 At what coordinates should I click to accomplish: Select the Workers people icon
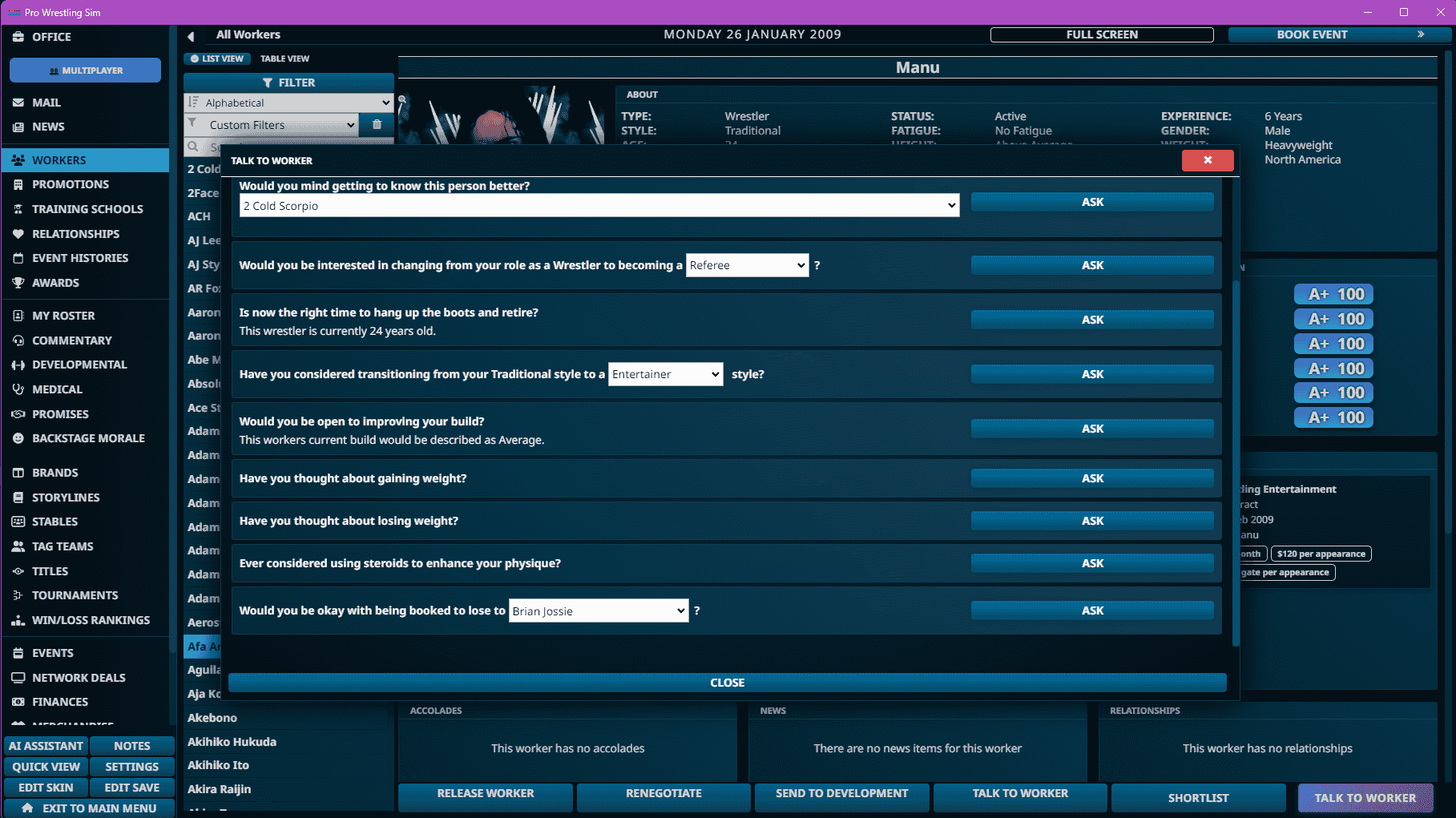(18, 160)
